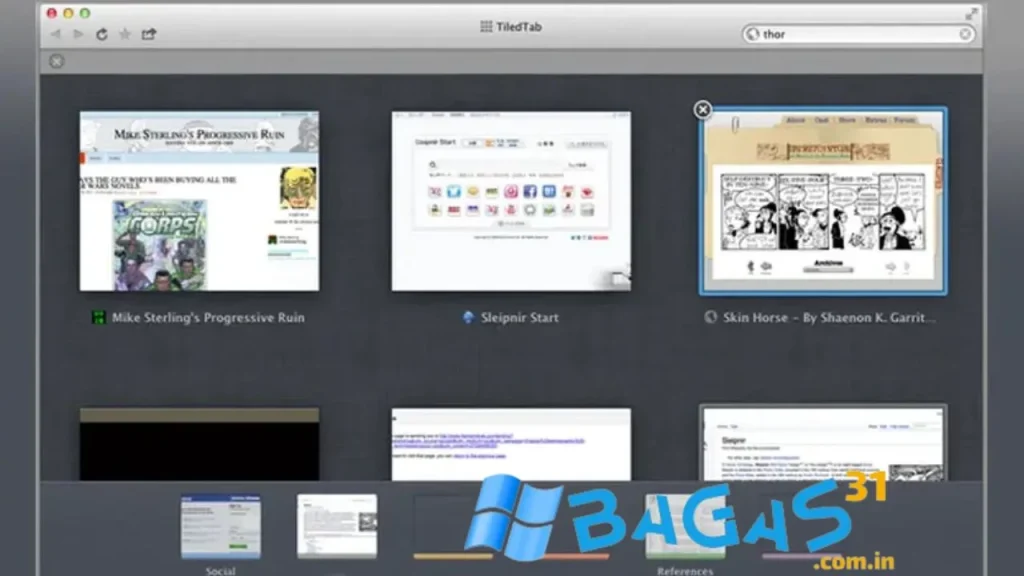This screenshot has width=1024, height=576.
Task: Click the search field containing 'thor'
Action: [x=855, y=34]
